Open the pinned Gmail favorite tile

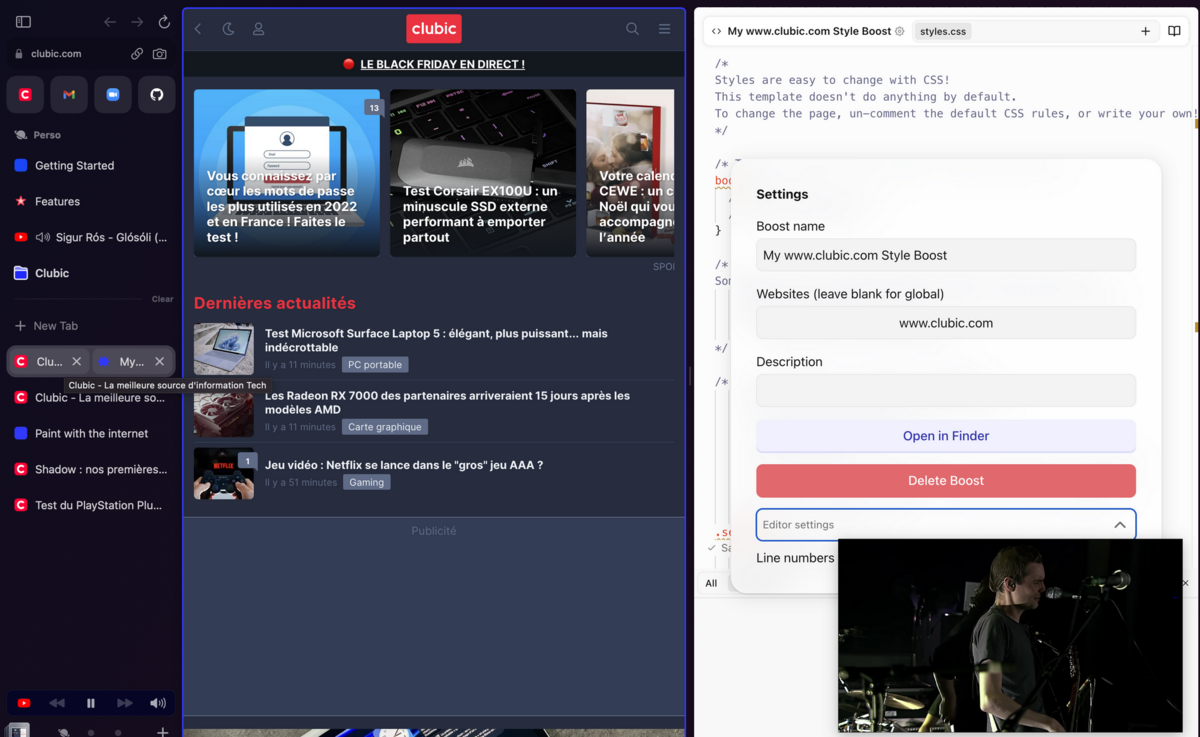(x=69, y=94)
